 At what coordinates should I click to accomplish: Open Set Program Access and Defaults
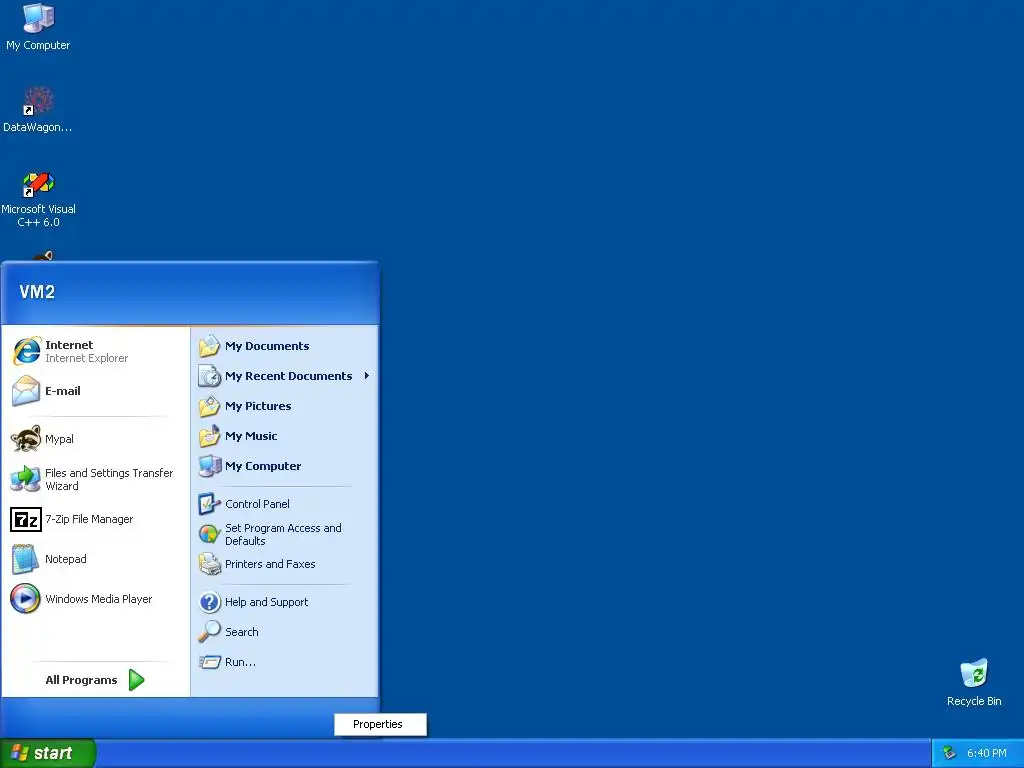click(284, 534)
